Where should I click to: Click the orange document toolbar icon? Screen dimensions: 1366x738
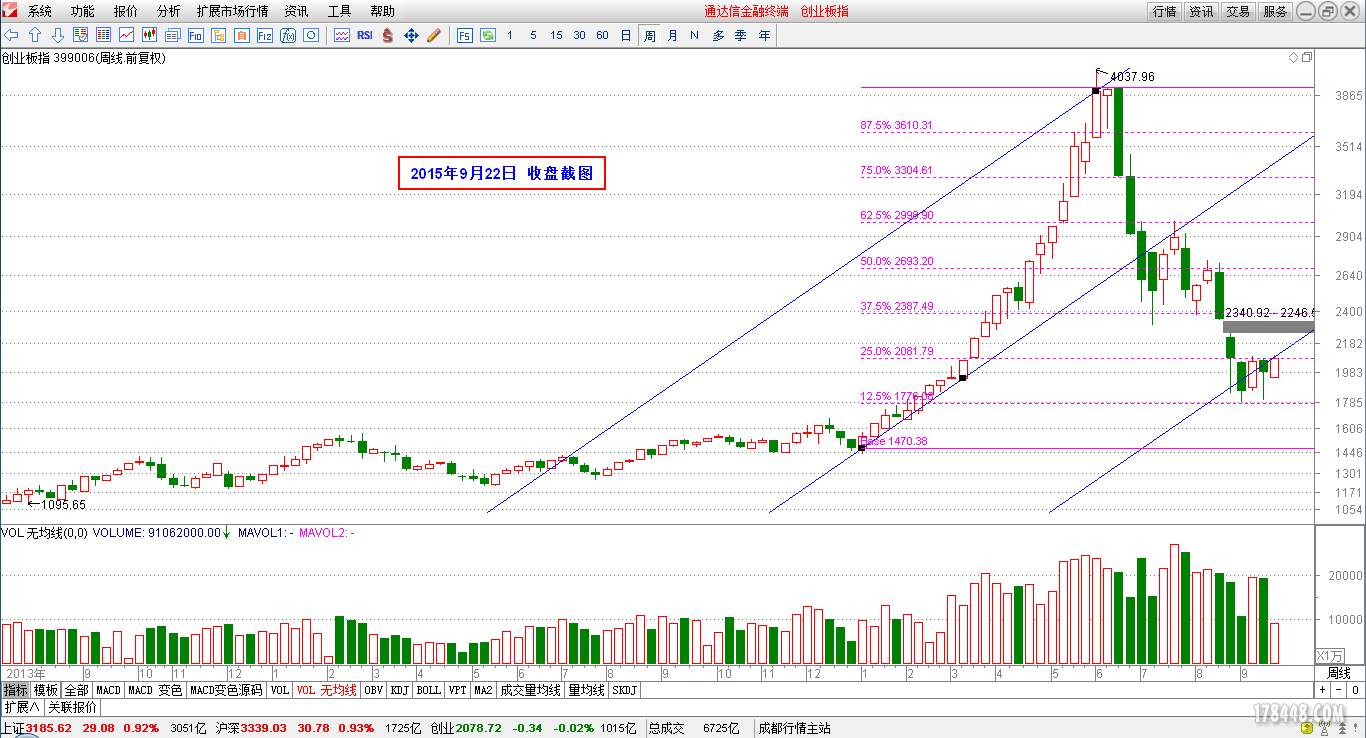pos(241,35)
